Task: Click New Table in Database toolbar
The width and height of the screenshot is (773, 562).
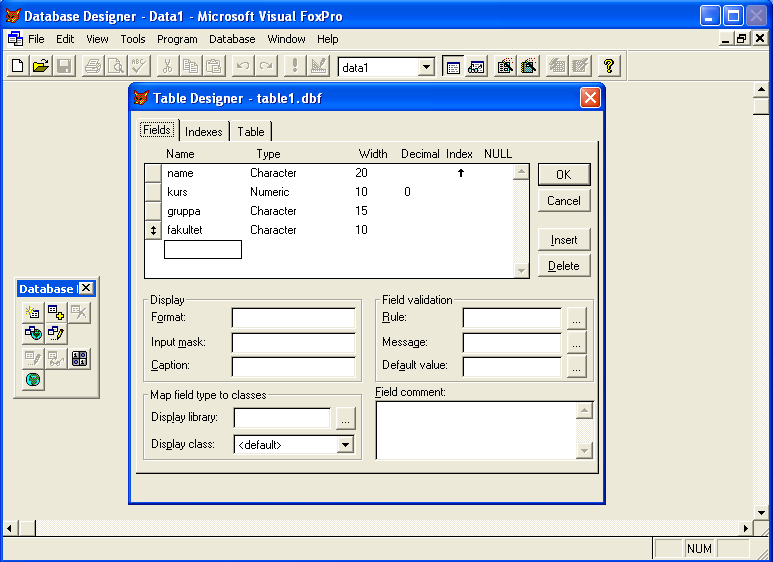Action: point(33,312)
